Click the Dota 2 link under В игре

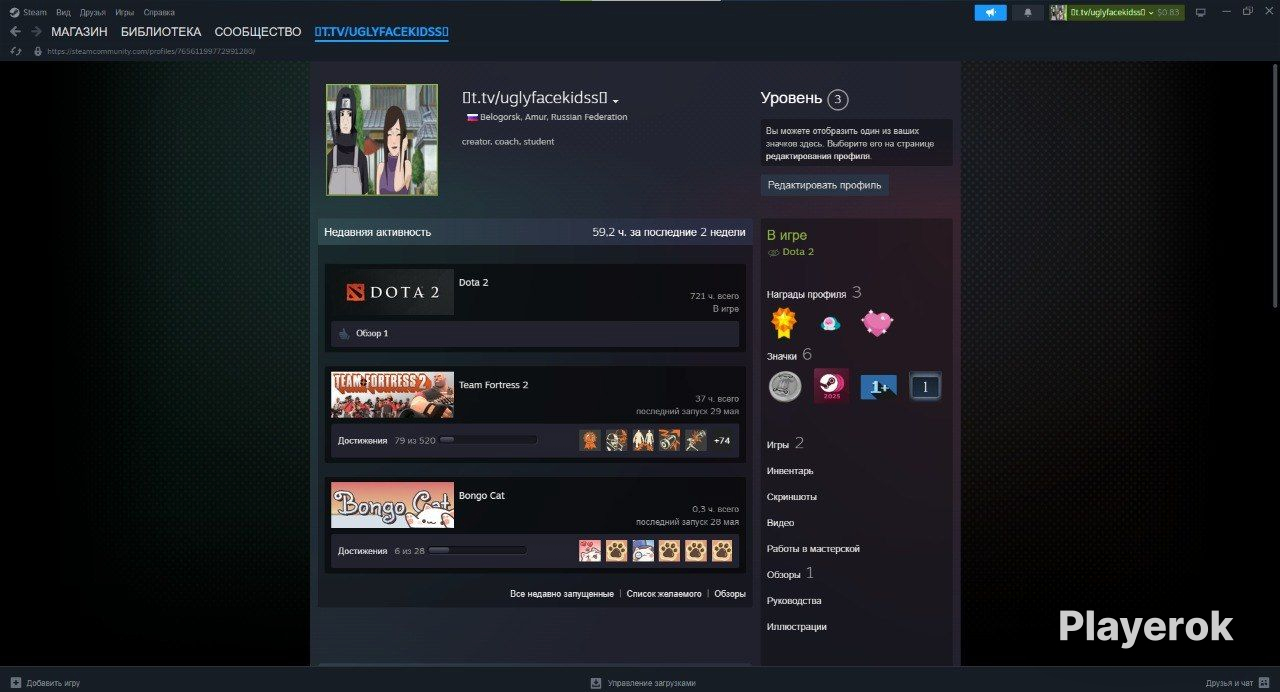798,252
